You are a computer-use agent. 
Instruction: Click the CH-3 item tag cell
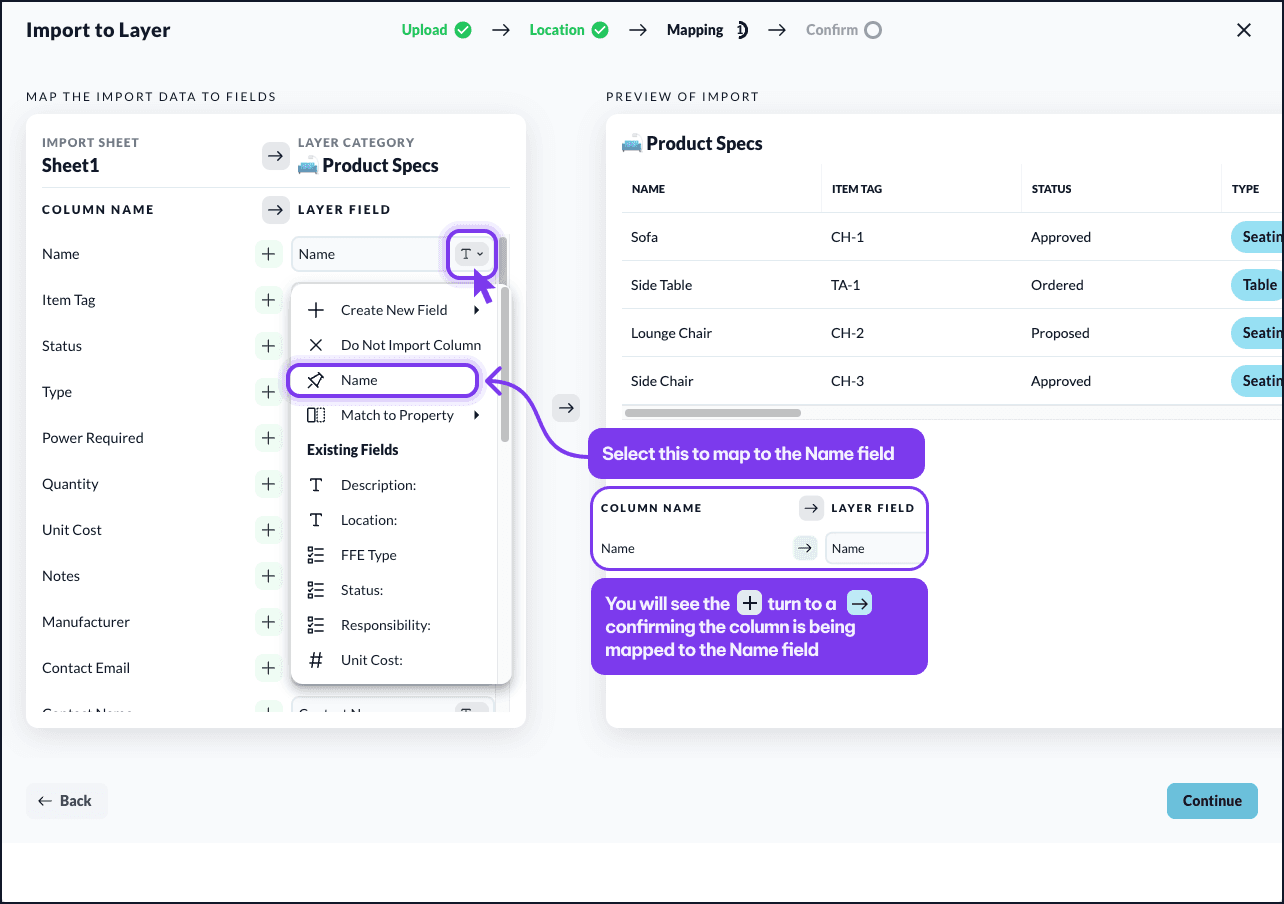tap(848, 381)
